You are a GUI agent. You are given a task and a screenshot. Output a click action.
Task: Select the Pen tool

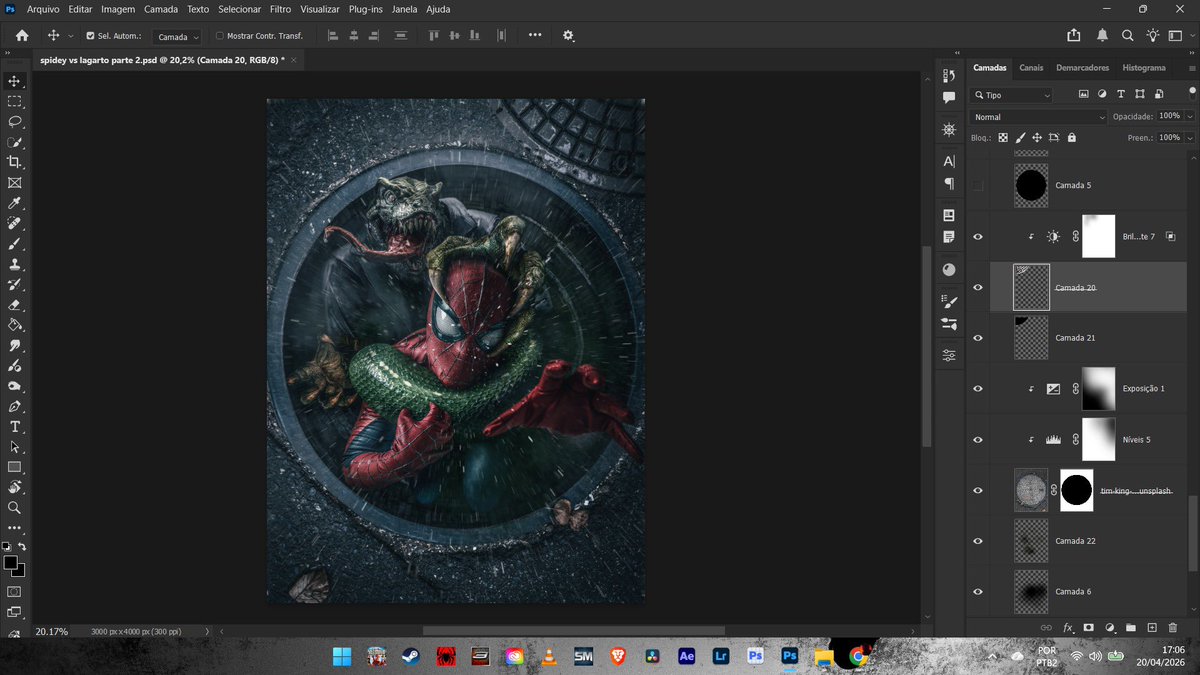coord(14,406)
